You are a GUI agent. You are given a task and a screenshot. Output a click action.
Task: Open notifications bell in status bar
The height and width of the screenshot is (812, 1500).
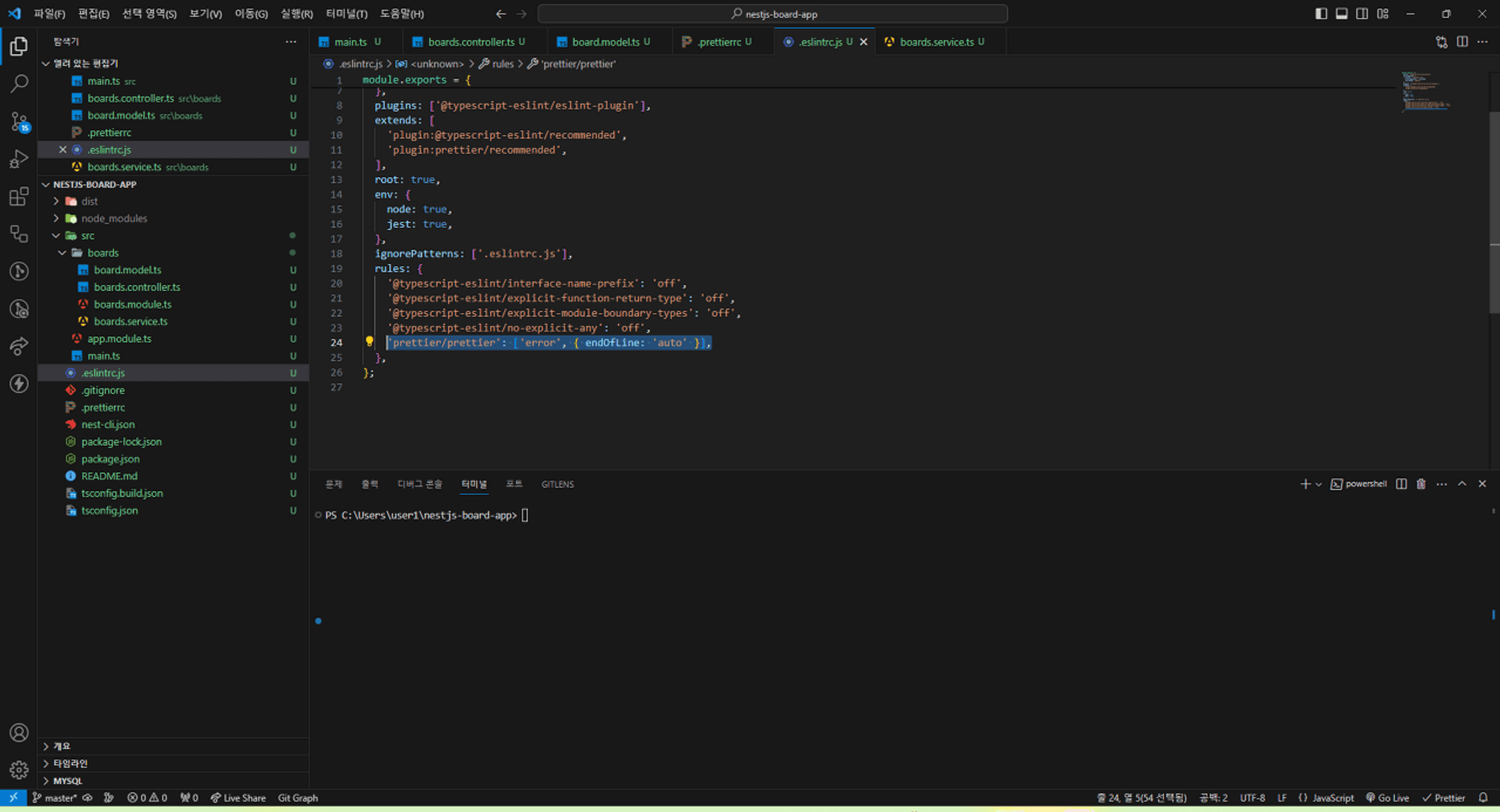point(1483,798)
